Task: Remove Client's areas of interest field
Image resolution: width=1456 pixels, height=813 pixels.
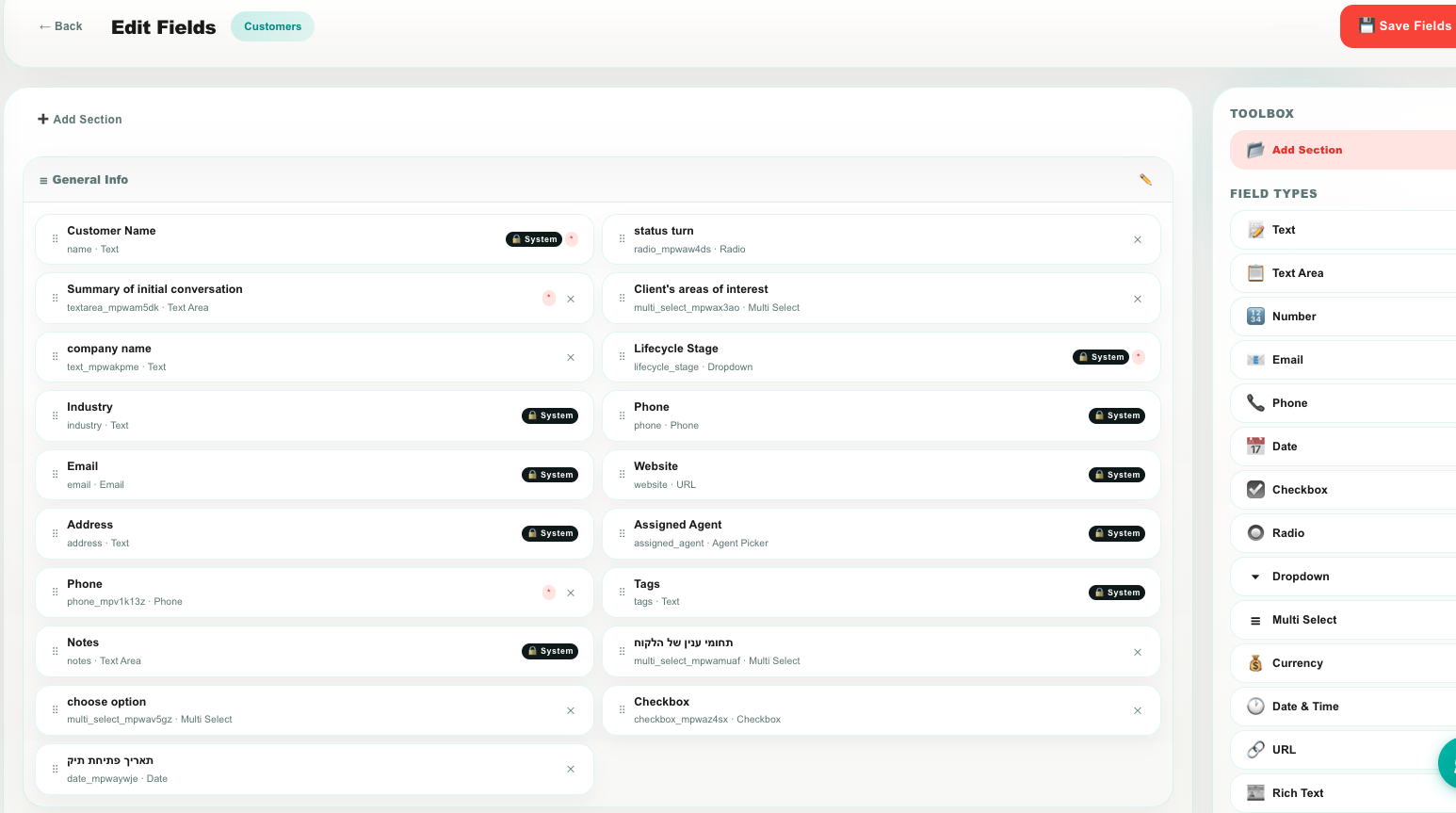Action: 1138,299
